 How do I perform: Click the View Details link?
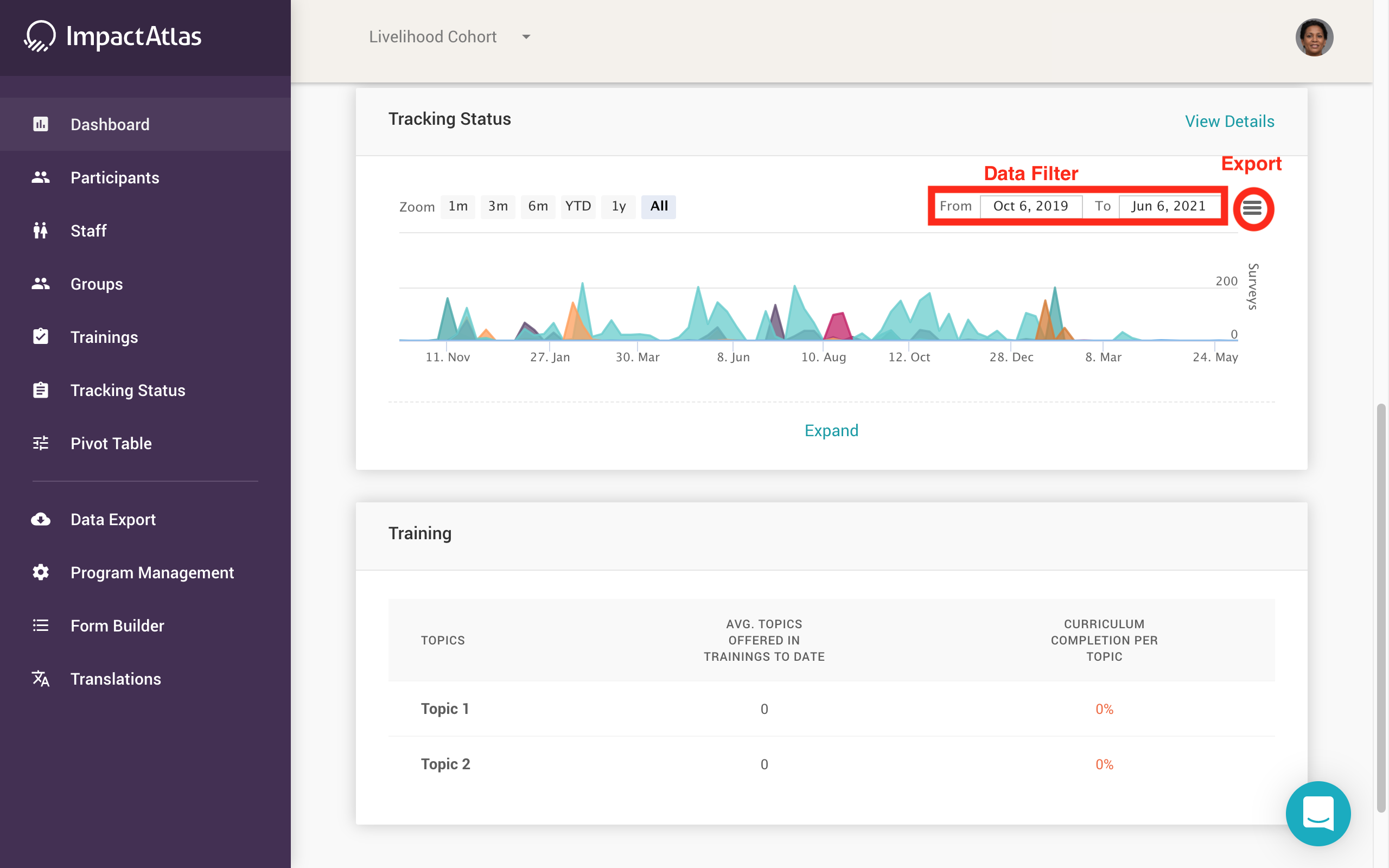(1229, 121)
